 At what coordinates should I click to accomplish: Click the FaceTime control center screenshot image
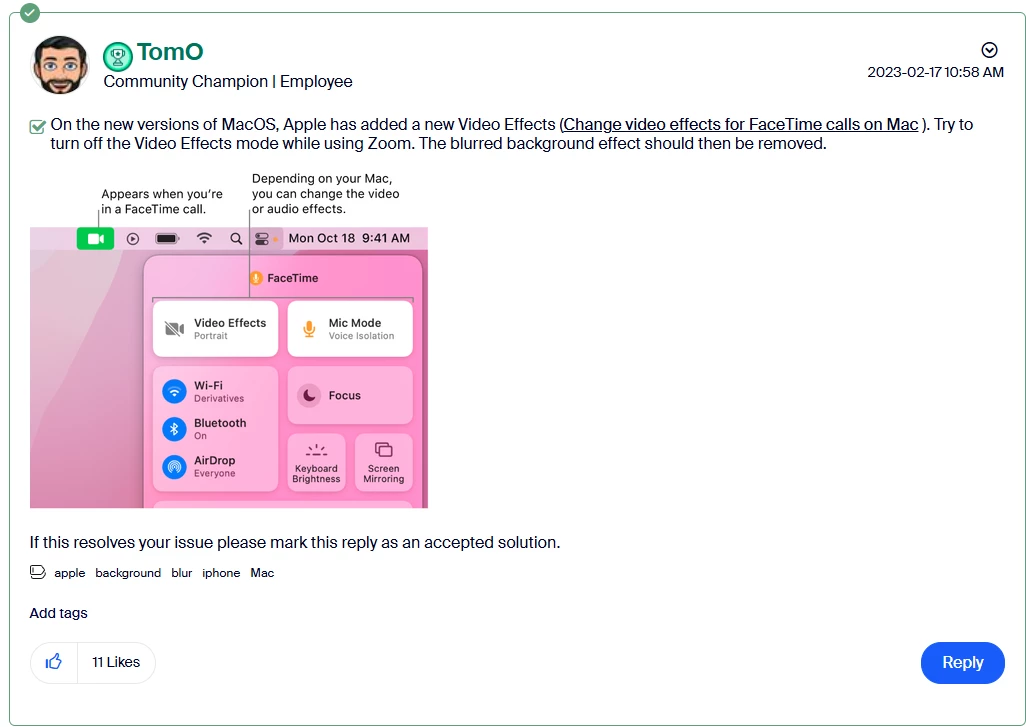(x=229, y=340)
